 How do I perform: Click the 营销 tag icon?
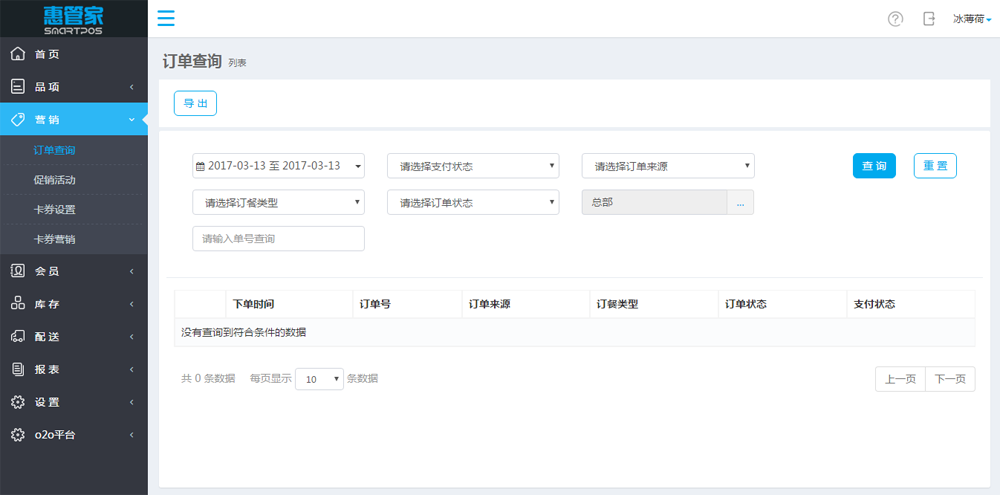click(x=18, y=119)
